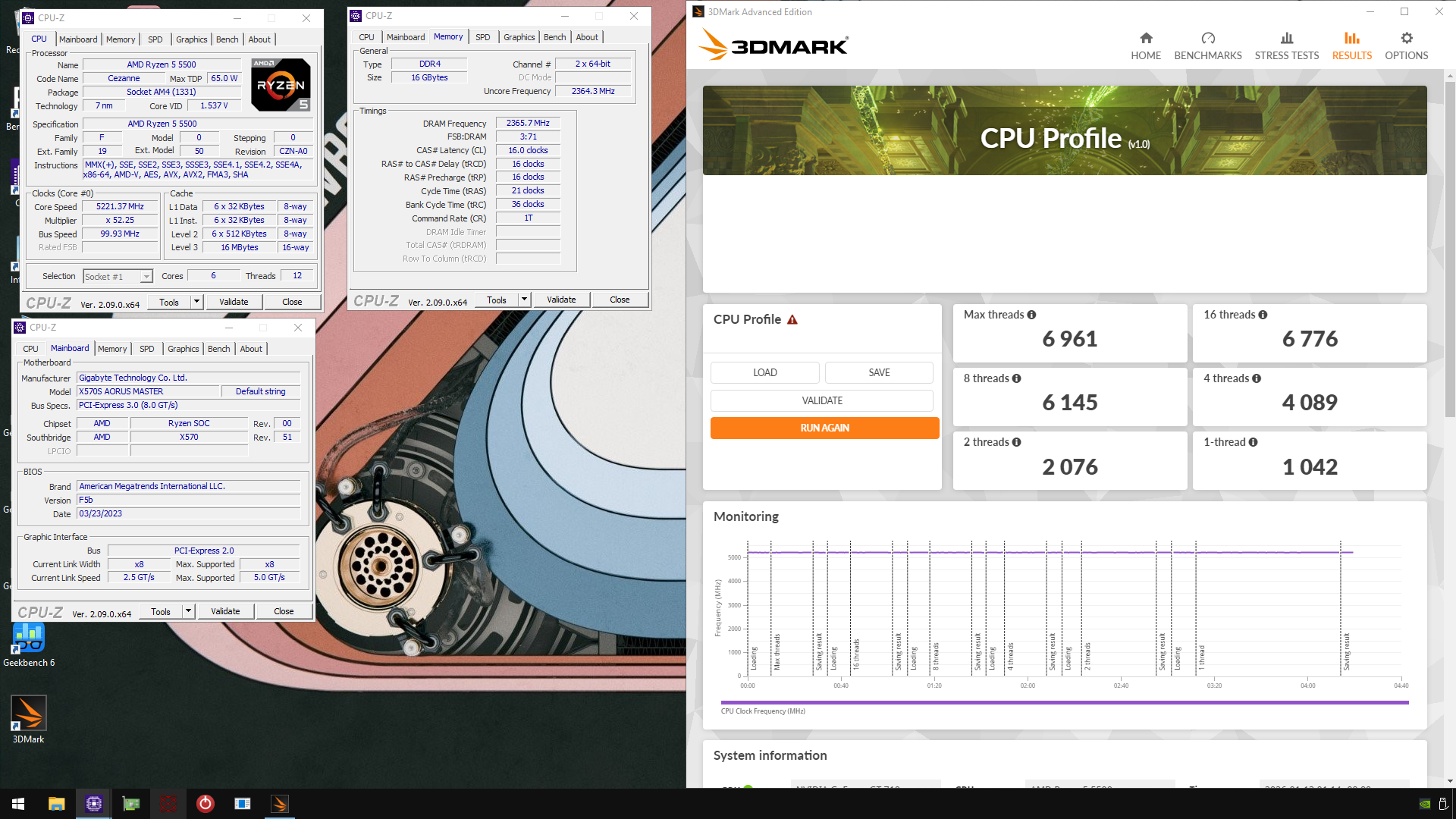The width and height of the screenshot is (1456, 819).
Task: Click Close button in CPU-Z CPU window
Action: coord(292,302)
